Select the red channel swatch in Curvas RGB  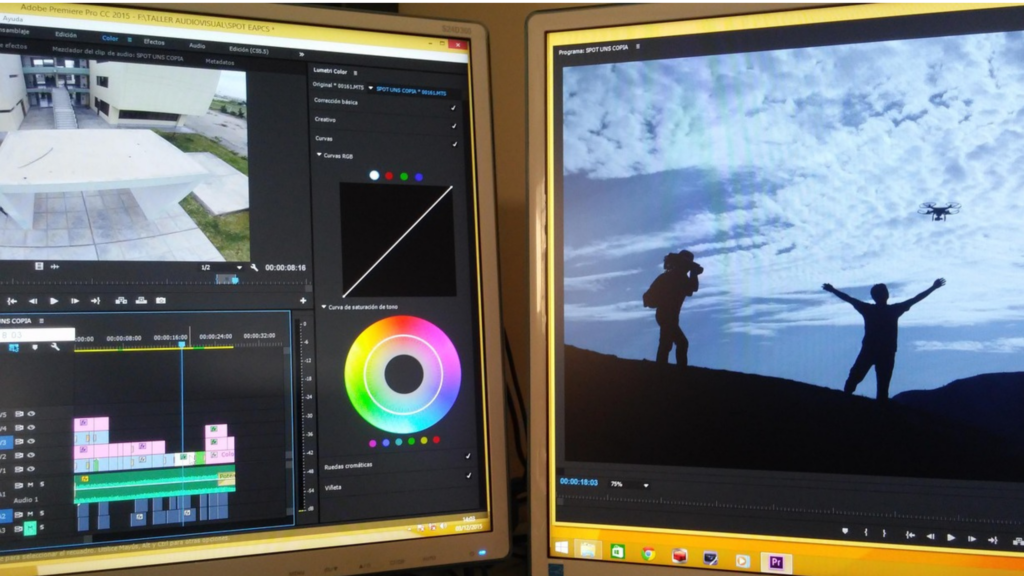pyautogui.click(x=388, y=176)
